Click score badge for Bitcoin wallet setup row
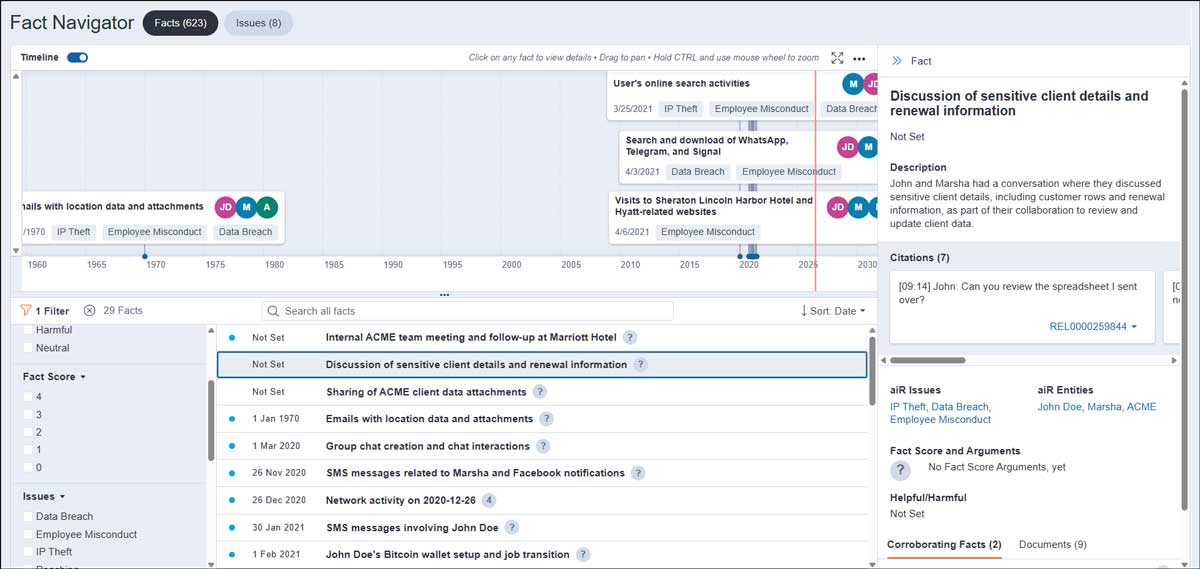Viewport: 1200px width, 569px height. click(583, 554)
